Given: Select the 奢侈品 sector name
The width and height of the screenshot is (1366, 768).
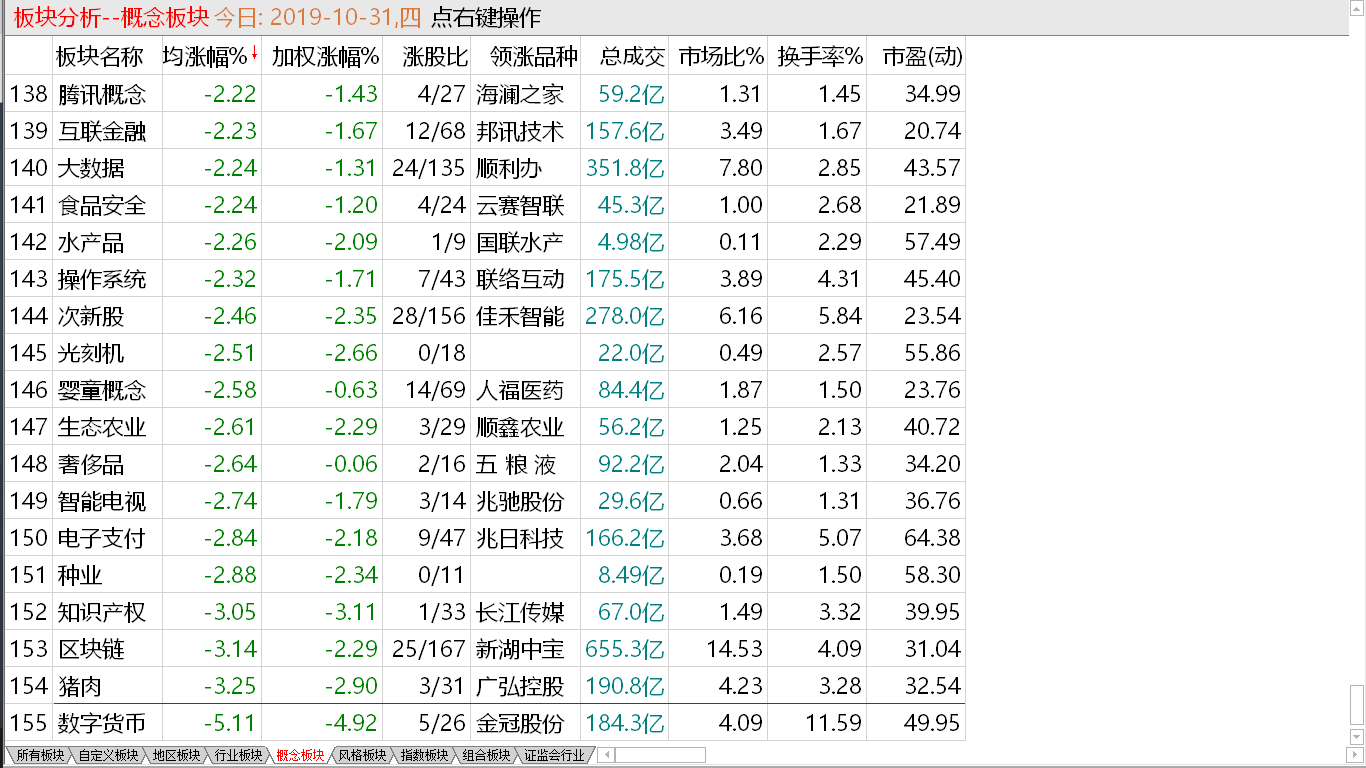Looking at the screenshot, I should (92, 464).
